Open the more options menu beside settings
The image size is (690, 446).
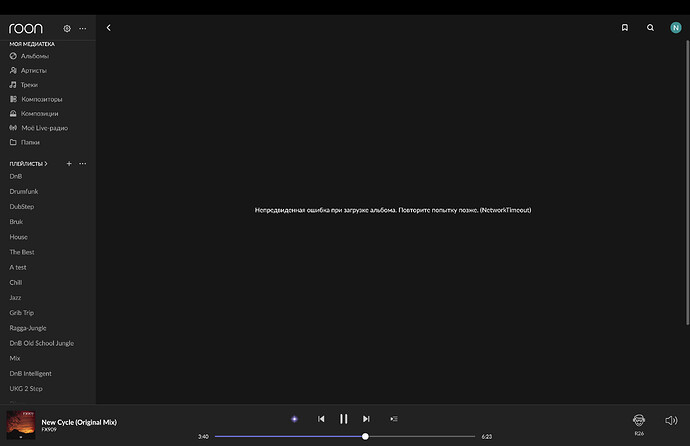83,28
